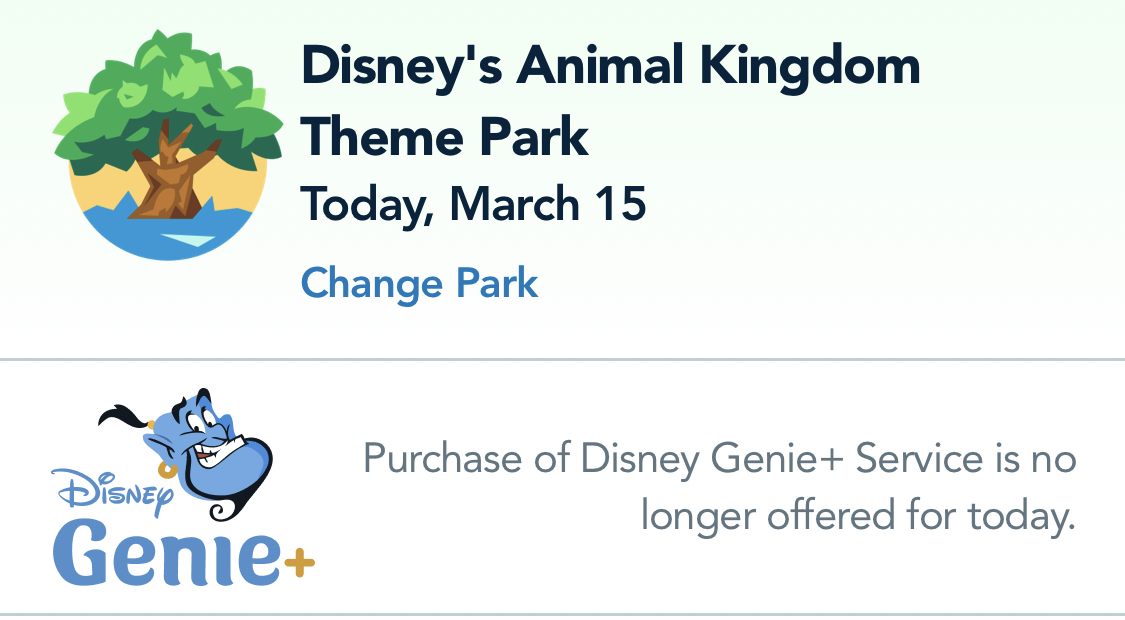This screenshot has width=1125, height=620.
Task: Click the Purchase of Disney Genie+ Service line
Action: pyautogui.click(x=719, y=460)
